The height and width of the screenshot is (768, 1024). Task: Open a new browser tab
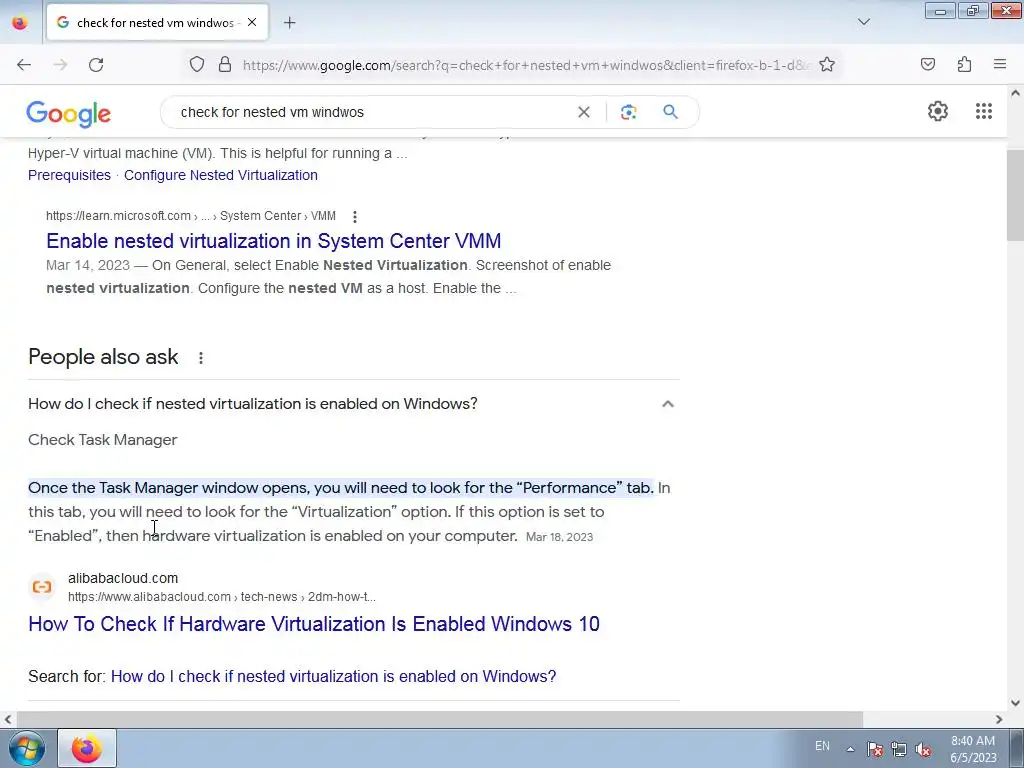pos(290,23)
